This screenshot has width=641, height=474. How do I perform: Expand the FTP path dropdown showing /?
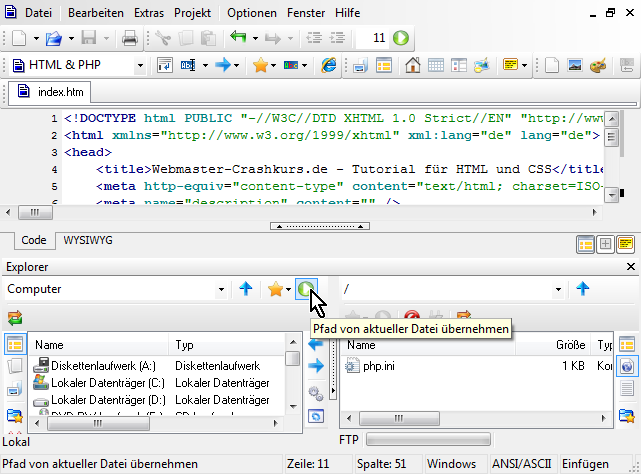click(x=558, y=290)
